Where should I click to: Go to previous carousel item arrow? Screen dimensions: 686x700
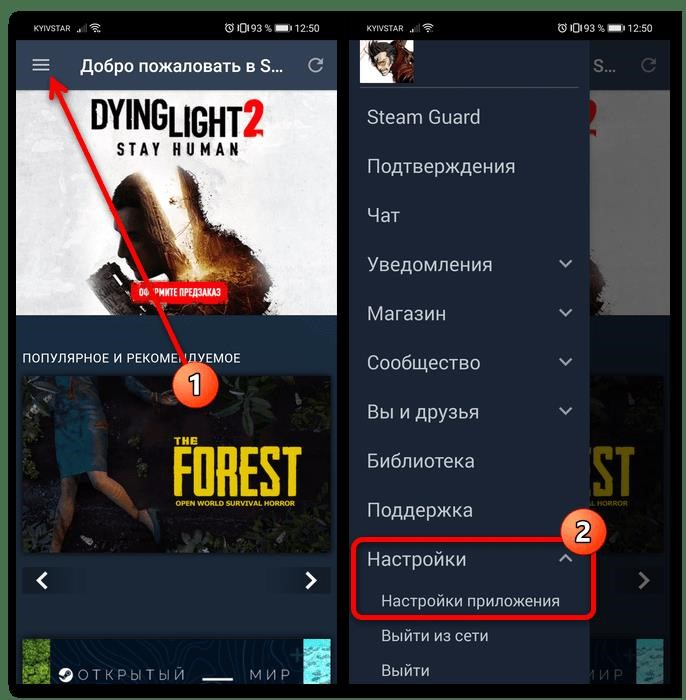(x=42, y=580)
